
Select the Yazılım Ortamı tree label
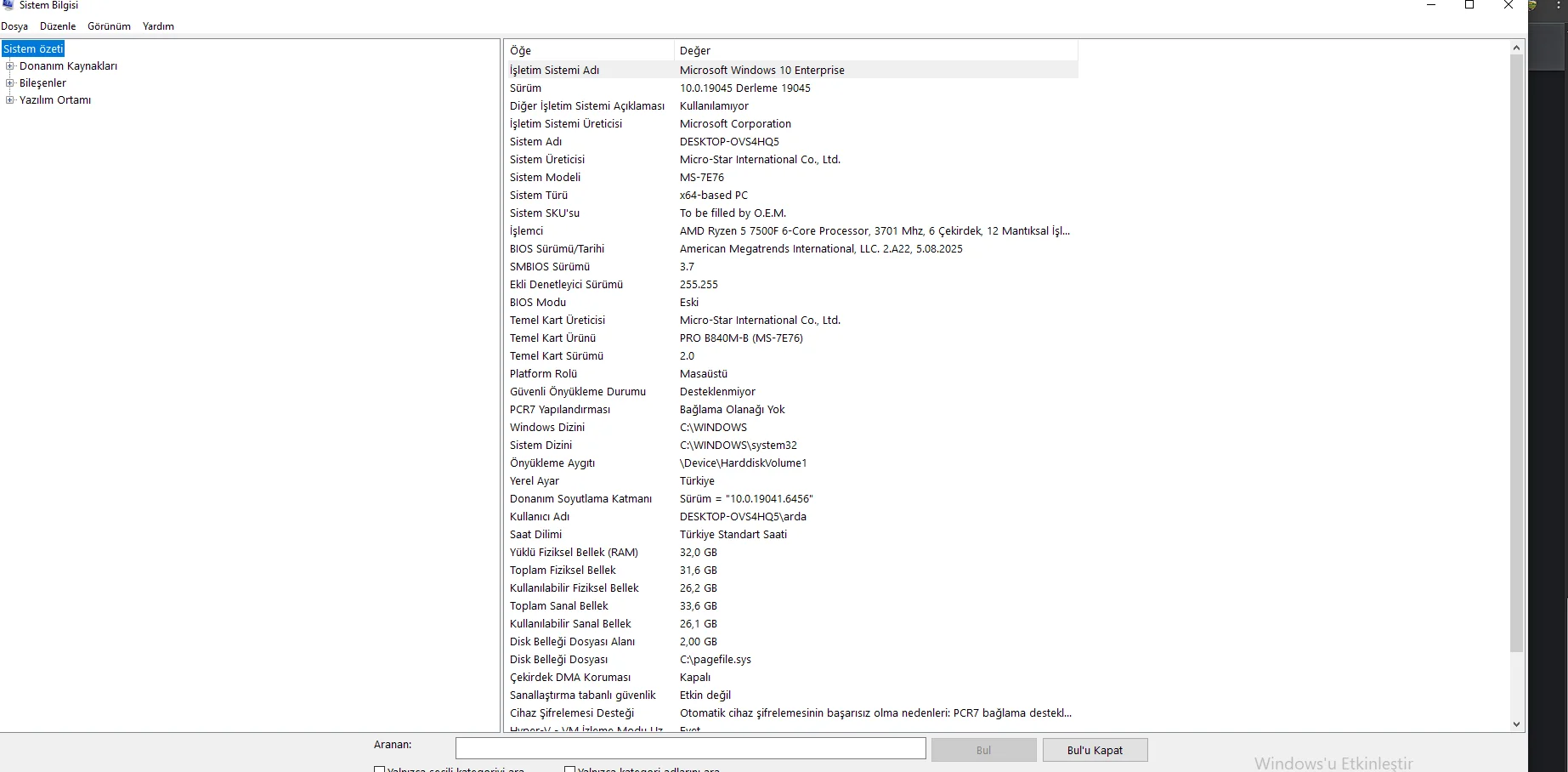(x=55, y=99)
